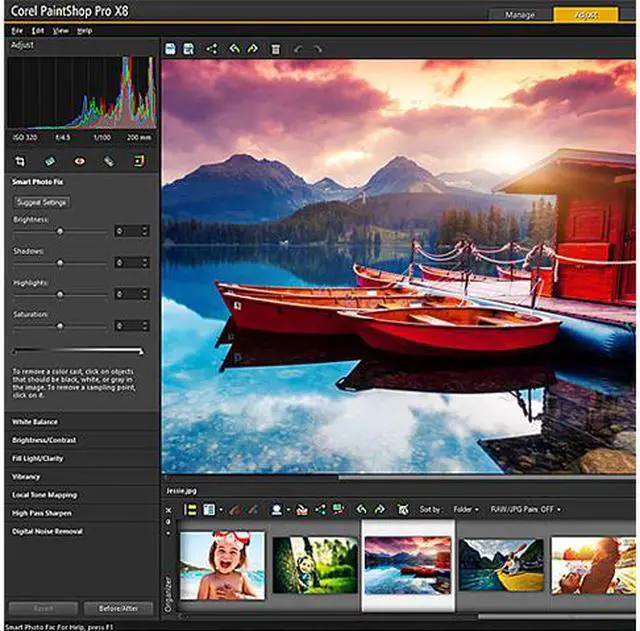Image resolution: width=640 pixels, height=631 pixels.
Task: Open the File menu
Action: [17, 31]
